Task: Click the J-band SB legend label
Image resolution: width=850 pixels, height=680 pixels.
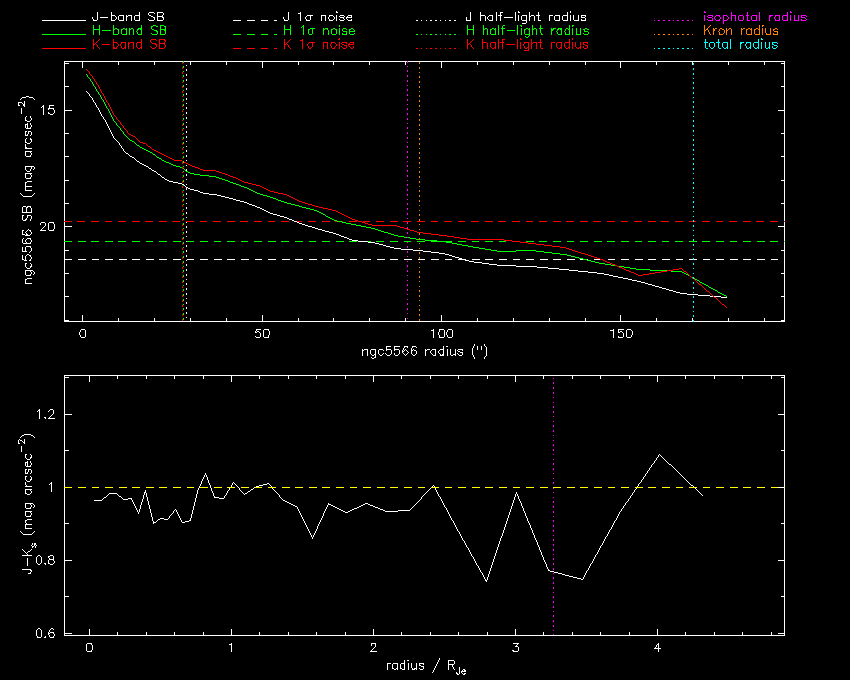Action: click(x=128, y=18)
